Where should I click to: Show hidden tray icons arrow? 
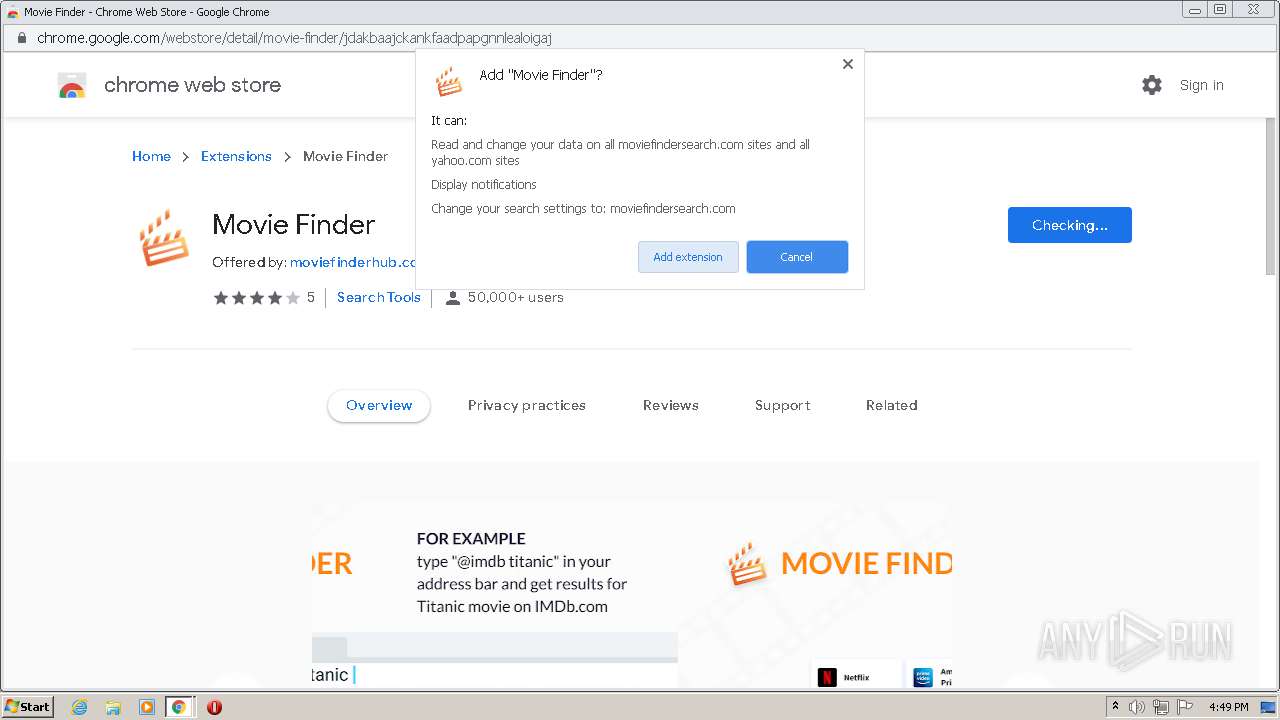pyautogui.click(x=1115, y=706)
